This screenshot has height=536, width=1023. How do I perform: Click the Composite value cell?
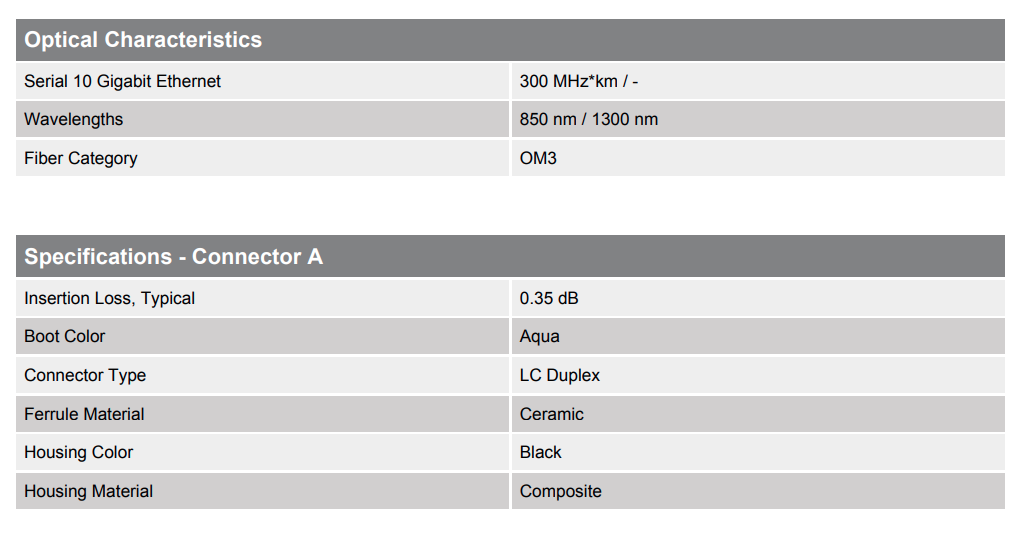click(x=758, y=491)
